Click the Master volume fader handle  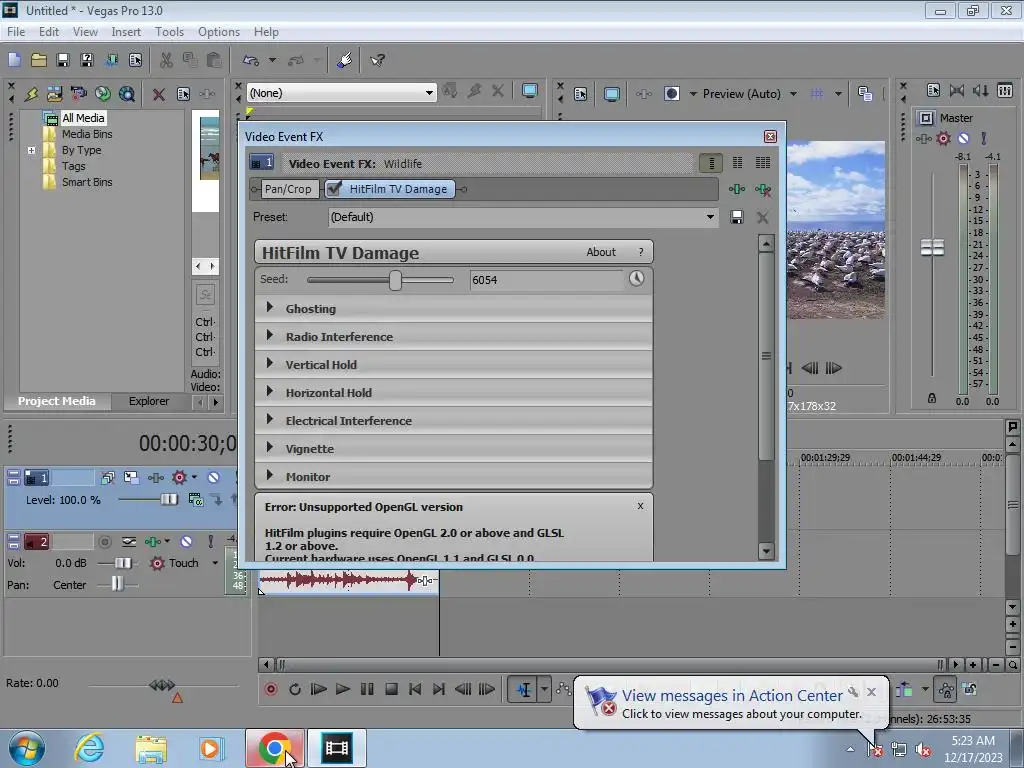(x=932, y=248)
